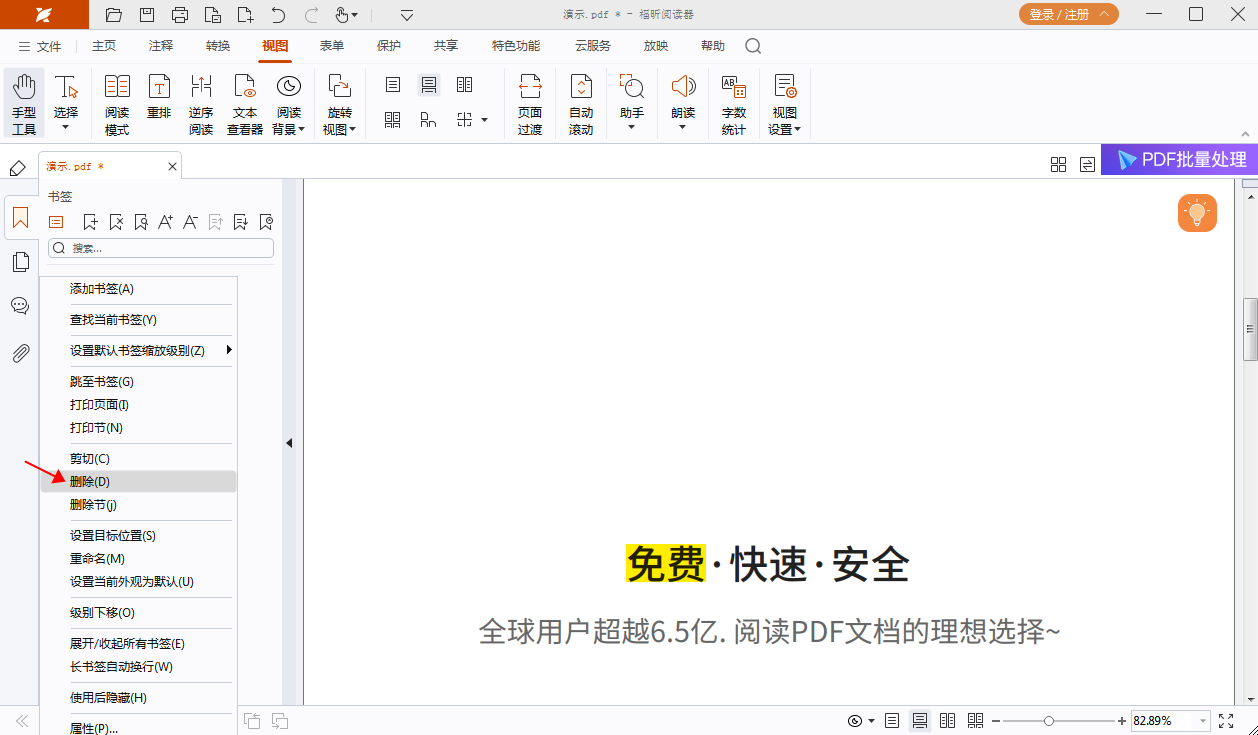Open the zoom percentage 82.89% dropdown
The width and height of the screenshot is (1258, 735).
pos(1202,721)
